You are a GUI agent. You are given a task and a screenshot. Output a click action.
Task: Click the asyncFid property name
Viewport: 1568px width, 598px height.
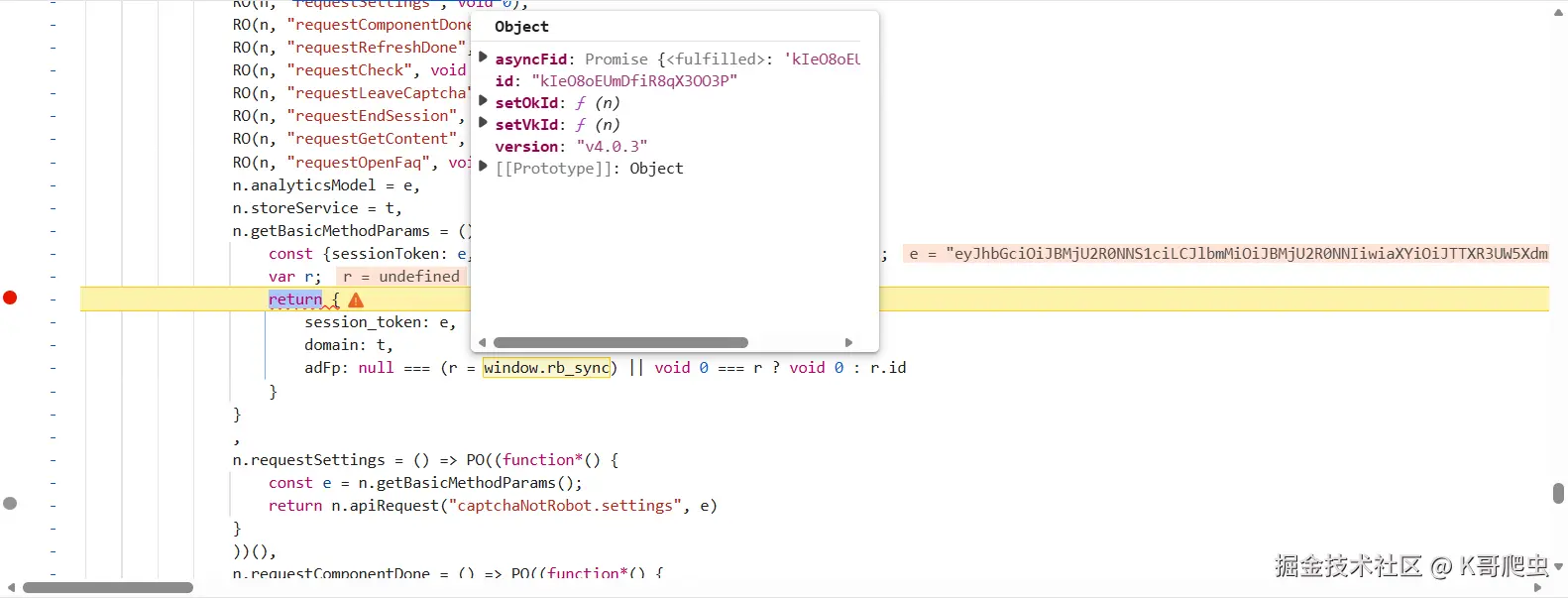pos(531,59)
